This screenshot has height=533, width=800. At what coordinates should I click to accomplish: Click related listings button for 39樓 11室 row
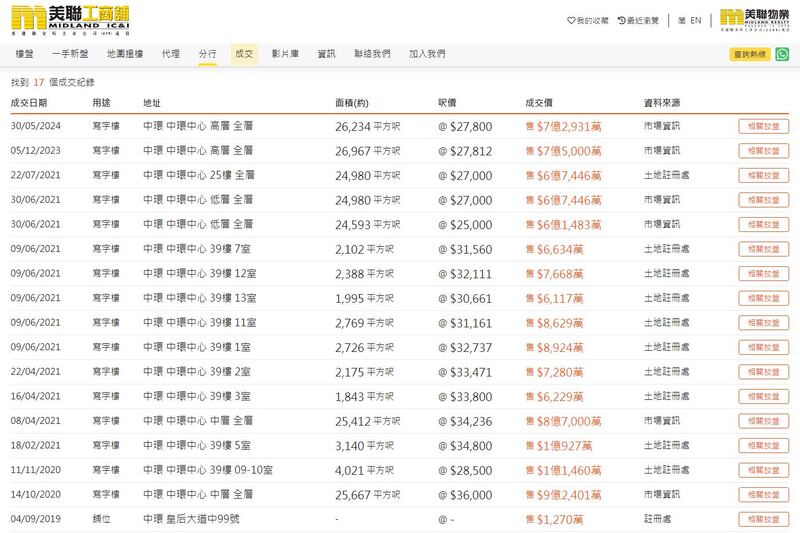tap(763, 322)
